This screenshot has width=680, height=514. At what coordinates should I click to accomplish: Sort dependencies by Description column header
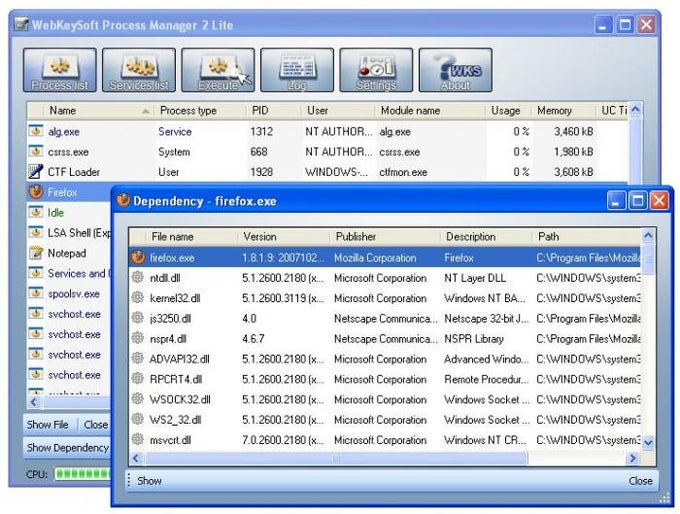[x=486, y=237]
